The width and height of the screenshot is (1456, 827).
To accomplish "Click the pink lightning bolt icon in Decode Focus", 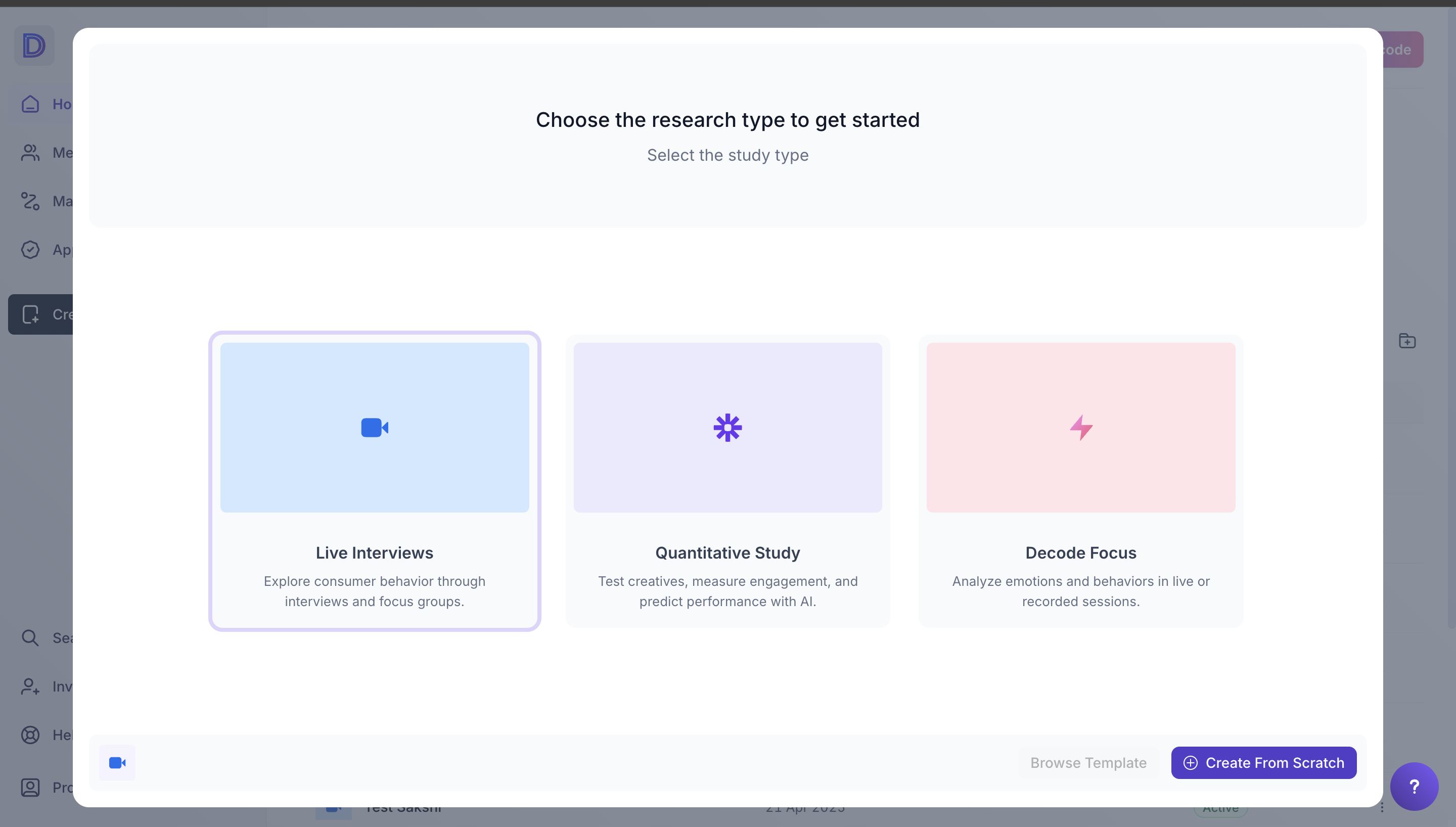I will tap(1081, 427).
